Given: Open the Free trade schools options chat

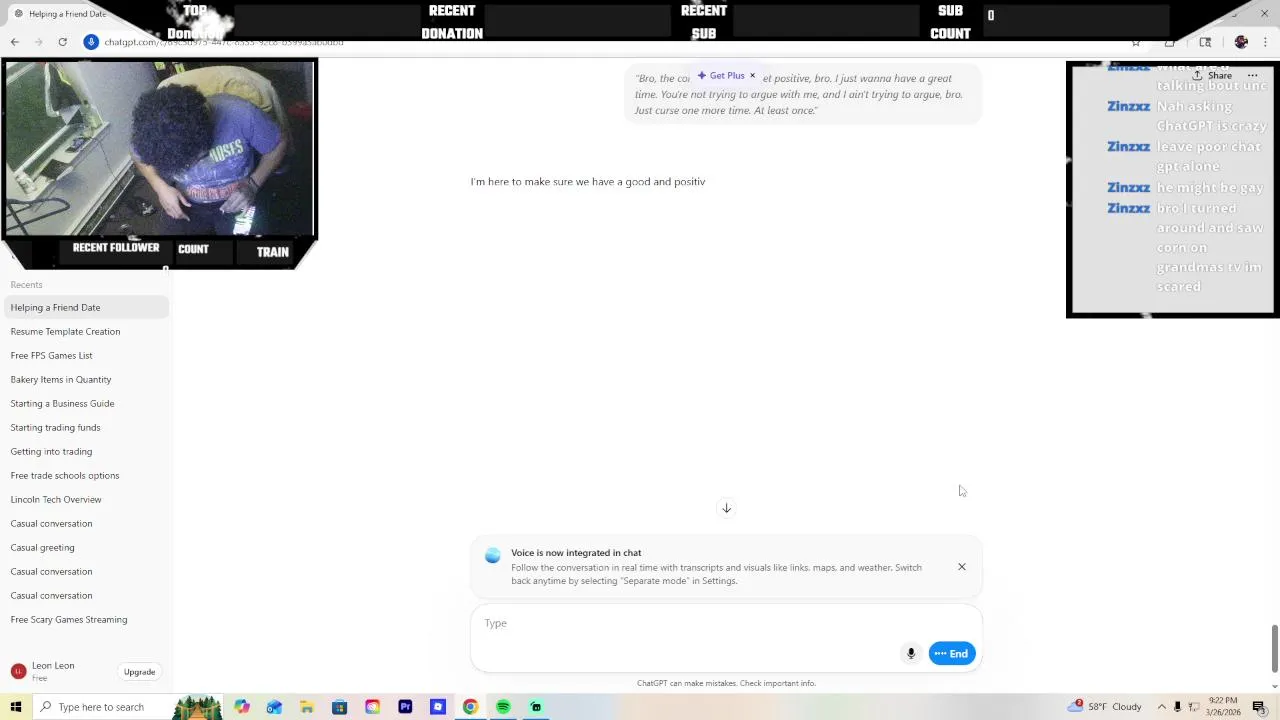Looking at the screenshot, I should (86, 476).
